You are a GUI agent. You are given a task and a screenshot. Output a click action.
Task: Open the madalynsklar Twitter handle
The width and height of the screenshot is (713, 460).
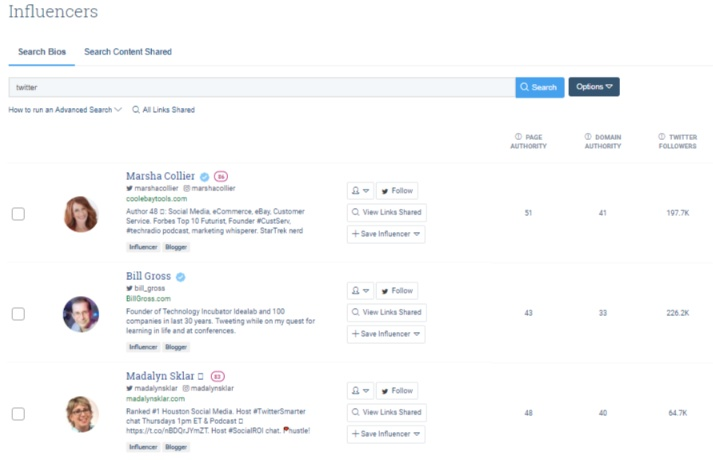(152, 388)
